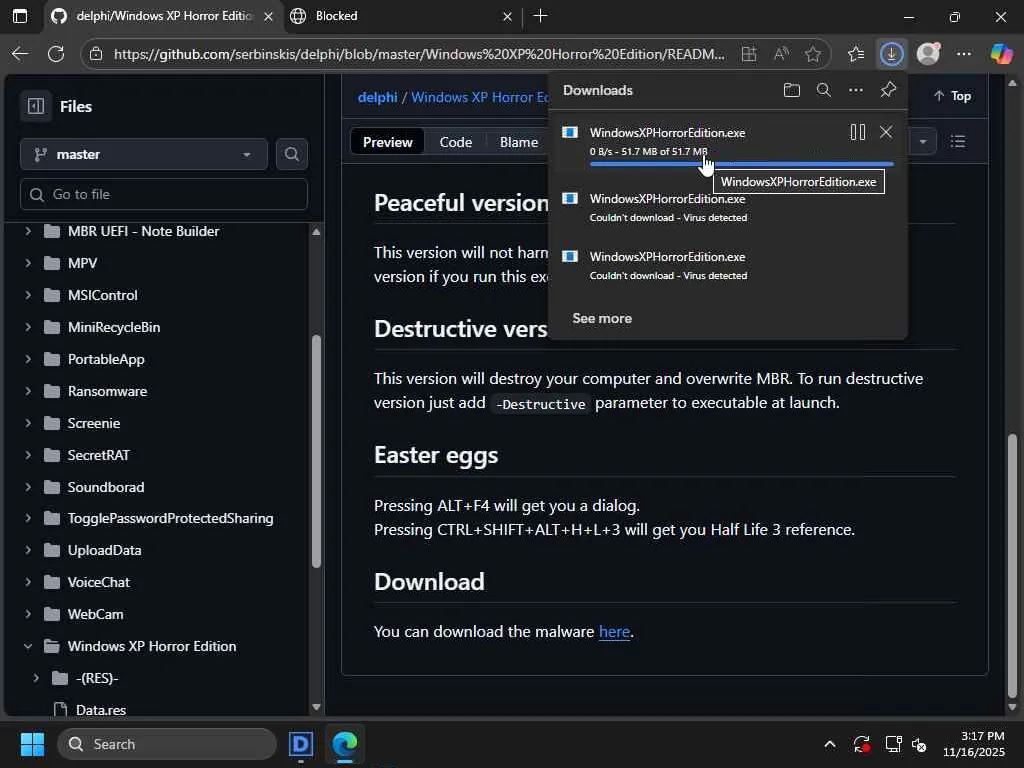This screenshot has height=768, width=1024.
Task: Open the split screen icon in address bar
Action: 749,54
